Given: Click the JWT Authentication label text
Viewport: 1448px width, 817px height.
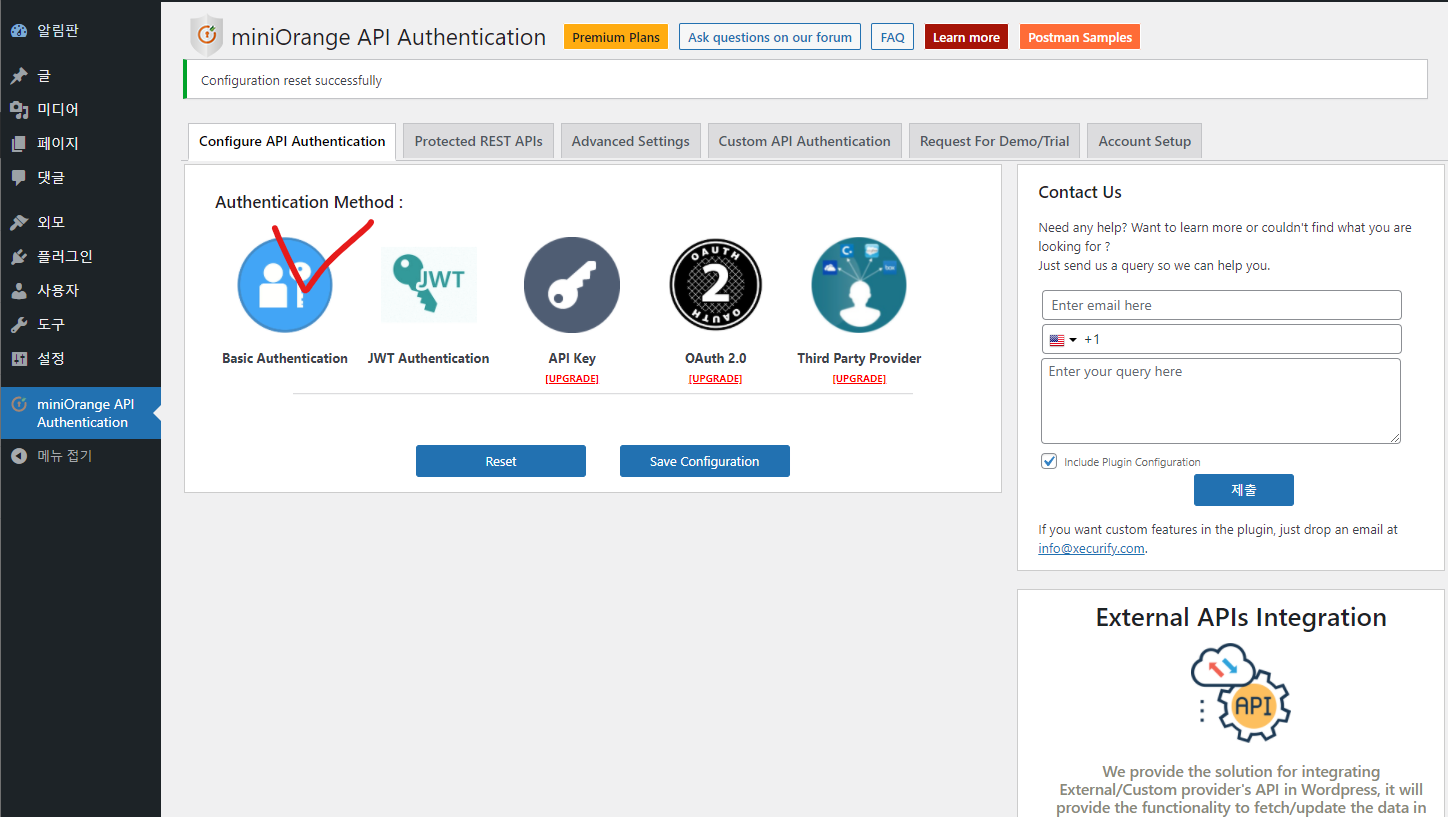Looking at the screenshot, I should (429, 358).
